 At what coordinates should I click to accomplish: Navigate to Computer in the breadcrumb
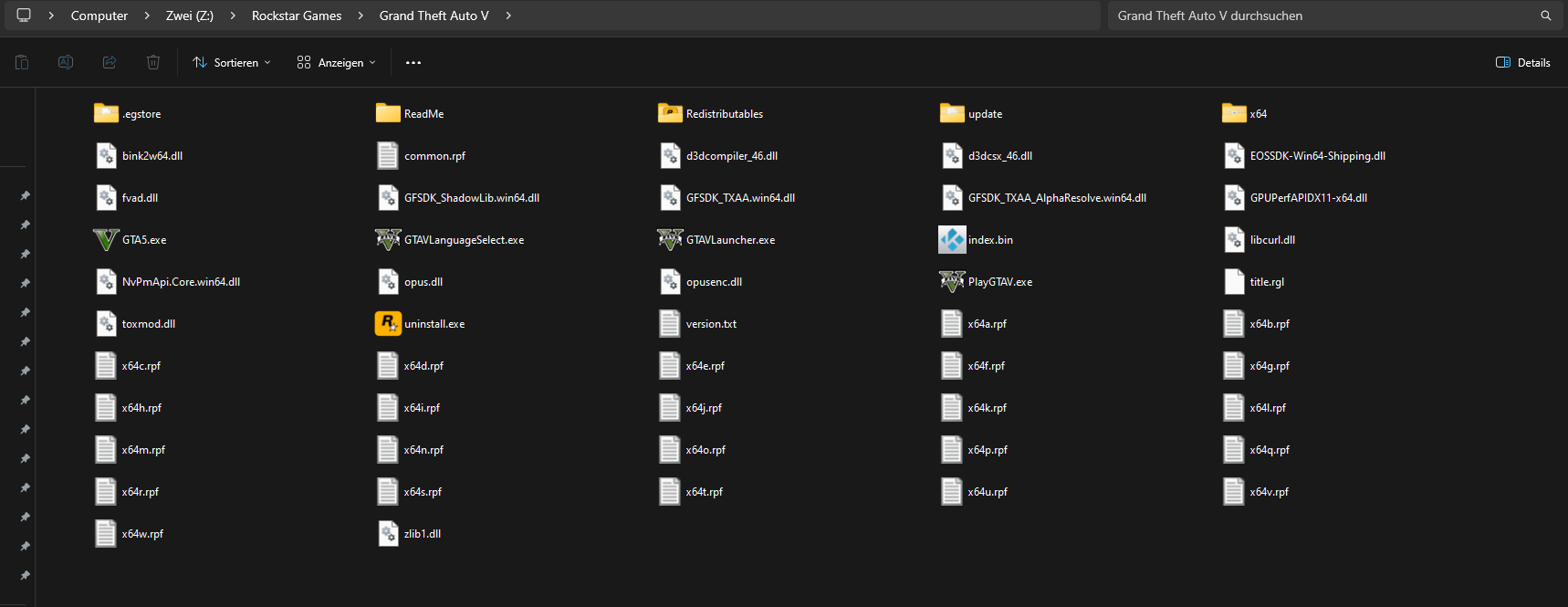[99, 16]
